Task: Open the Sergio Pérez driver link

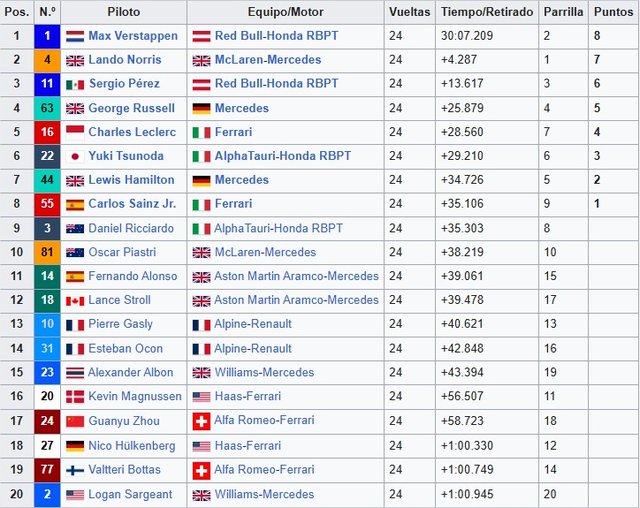Action: (124, 84)
